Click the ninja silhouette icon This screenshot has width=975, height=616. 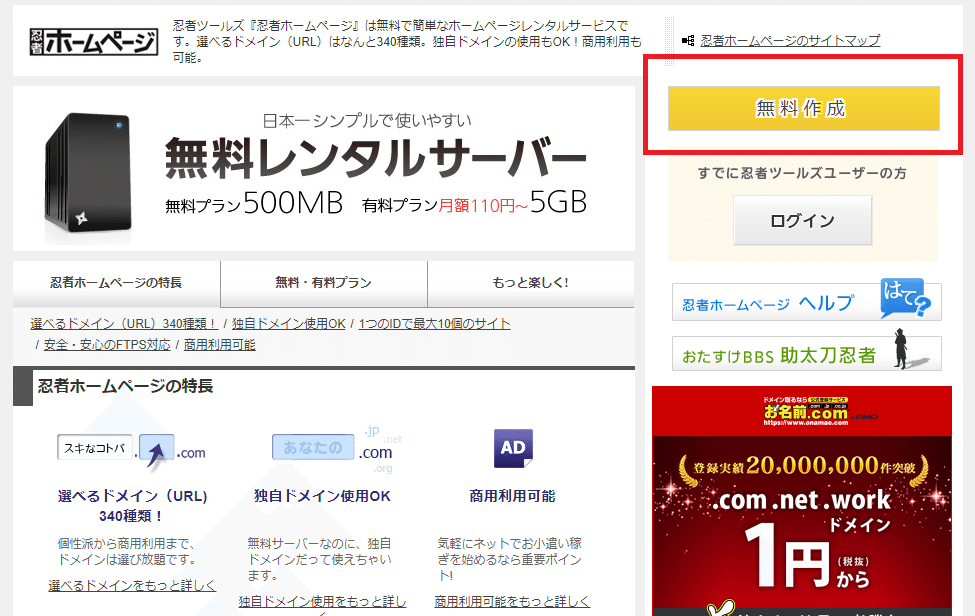tap(902, 349)
